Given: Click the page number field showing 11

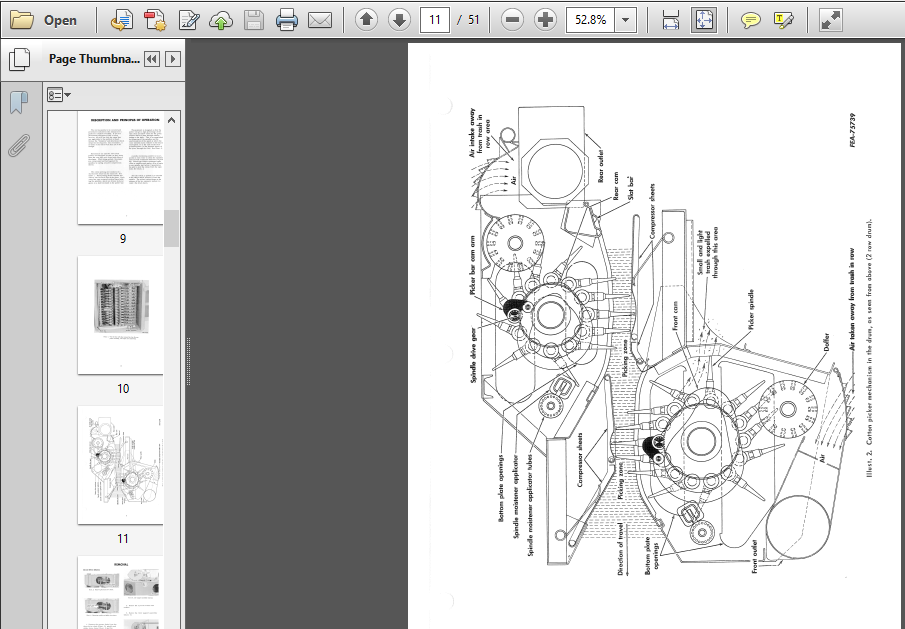Looking at the screenshot, I should [435, 20].
